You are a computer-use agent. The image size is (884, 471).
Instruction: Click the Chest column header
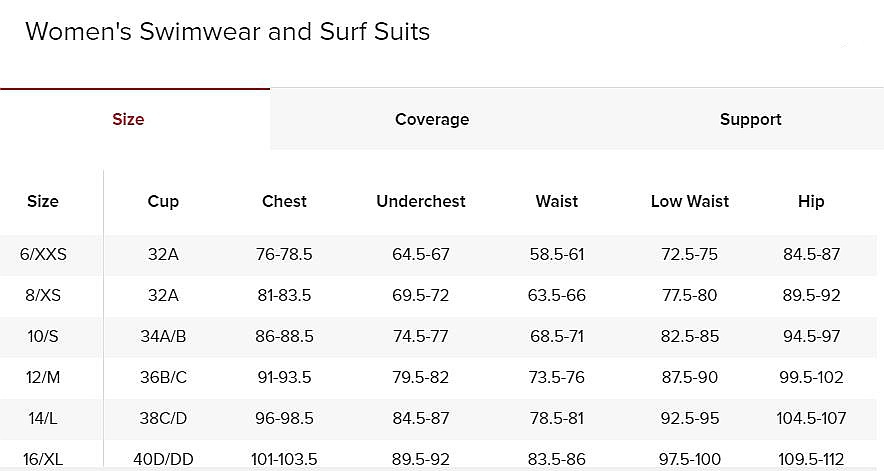284,201
